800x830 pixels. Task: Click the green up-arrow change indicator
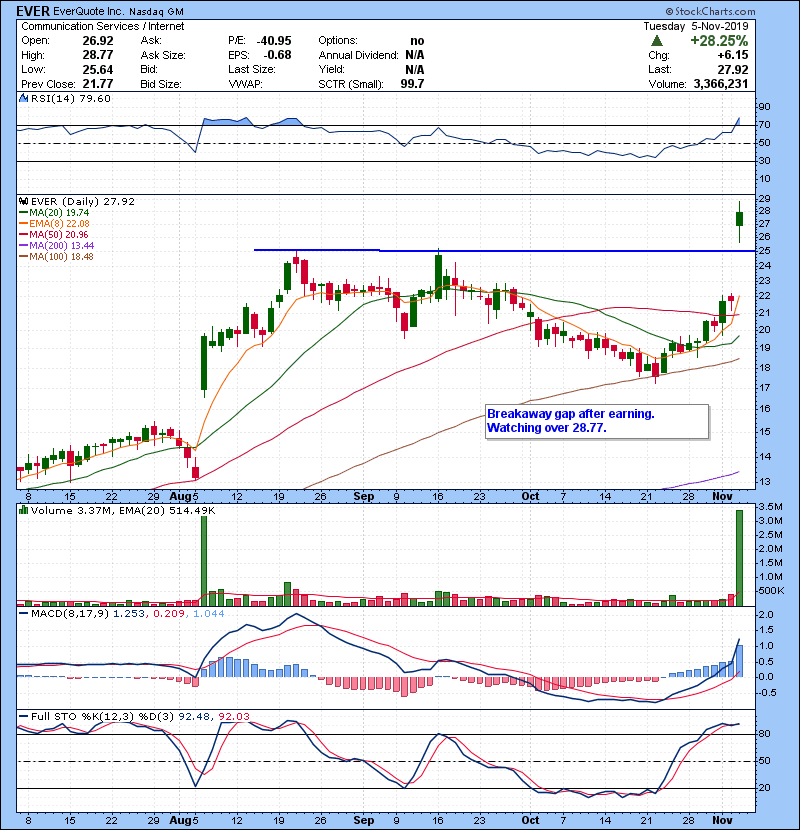pyautogui.click(x=657, y=40)
